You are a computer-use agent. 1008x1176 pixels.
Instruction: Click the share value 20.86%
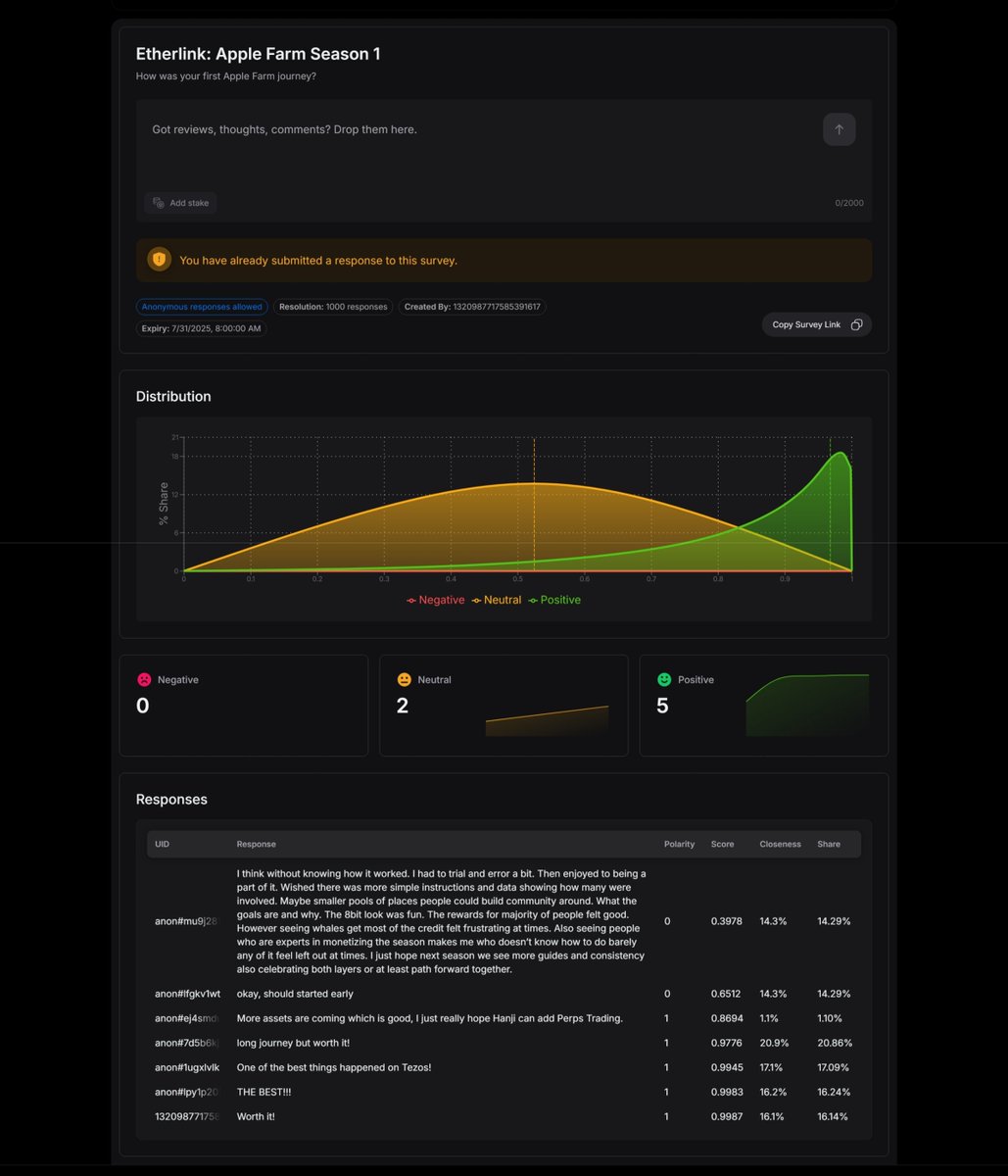(x=835, y=1043)
